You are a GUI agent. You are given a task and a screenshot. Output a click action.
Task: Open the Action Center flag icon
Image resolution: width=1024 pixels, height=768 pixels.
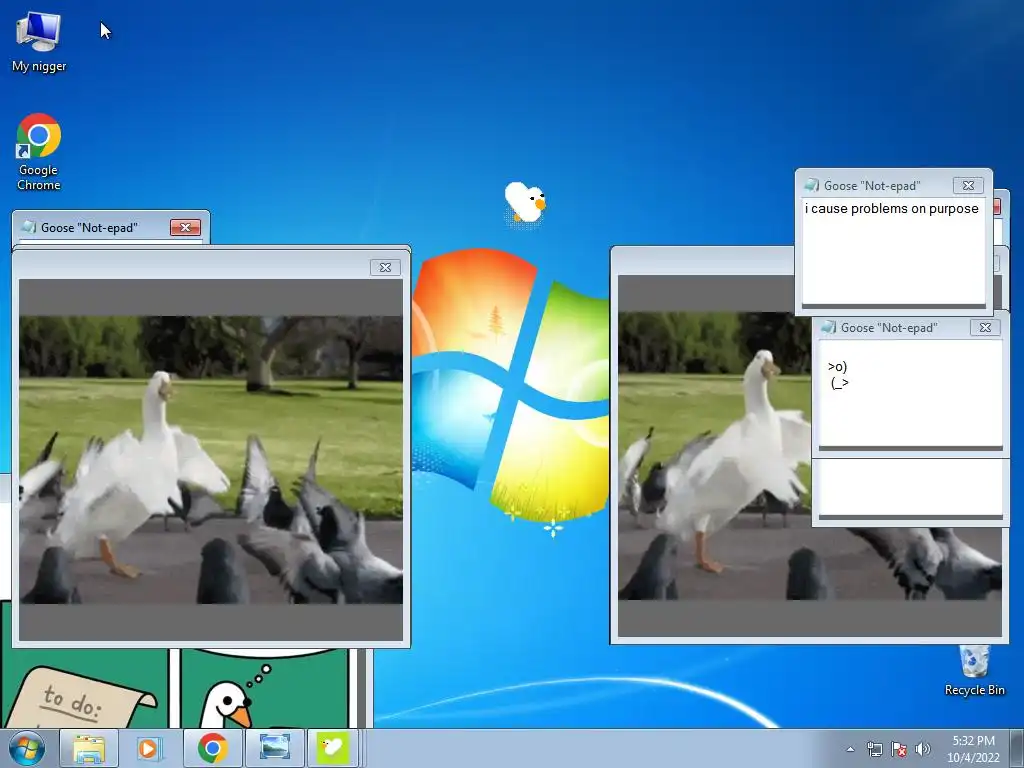click(x=899, y=750)
